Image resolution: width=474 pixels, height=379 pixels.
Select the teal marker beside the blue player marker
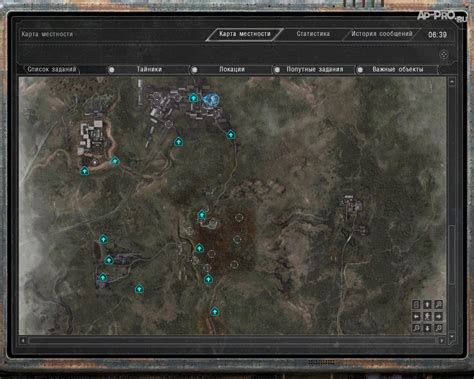(193, 98)
